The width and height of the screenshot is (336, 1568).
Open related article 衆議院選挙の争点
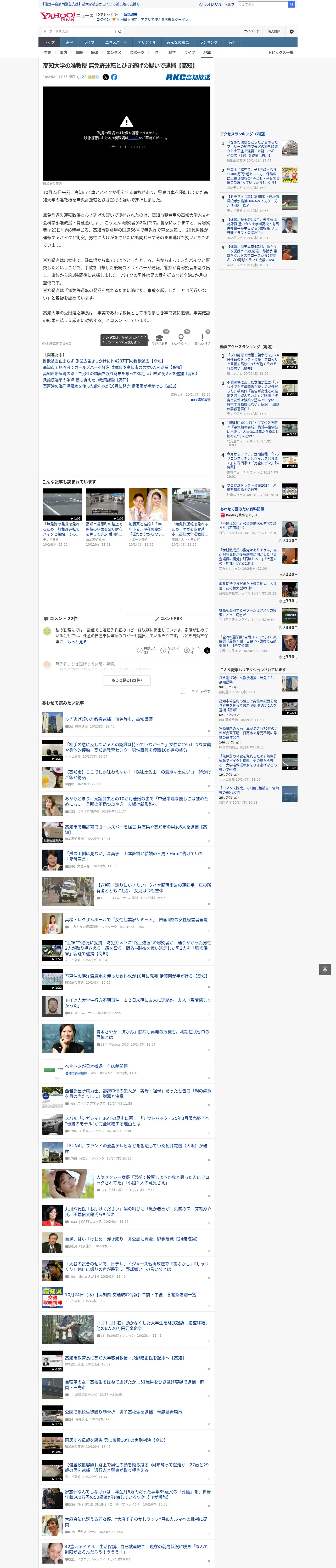(x=86, y=380)
